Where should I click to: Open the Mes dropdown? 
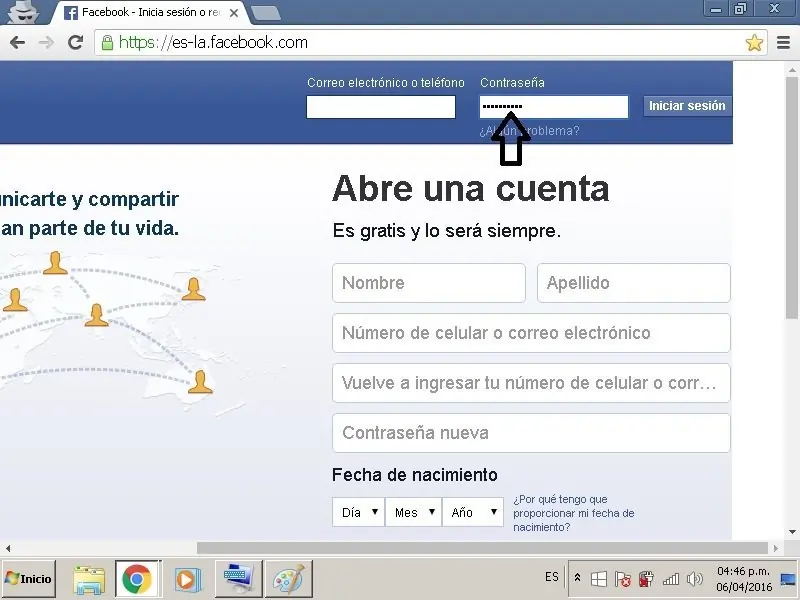point(414,512)
